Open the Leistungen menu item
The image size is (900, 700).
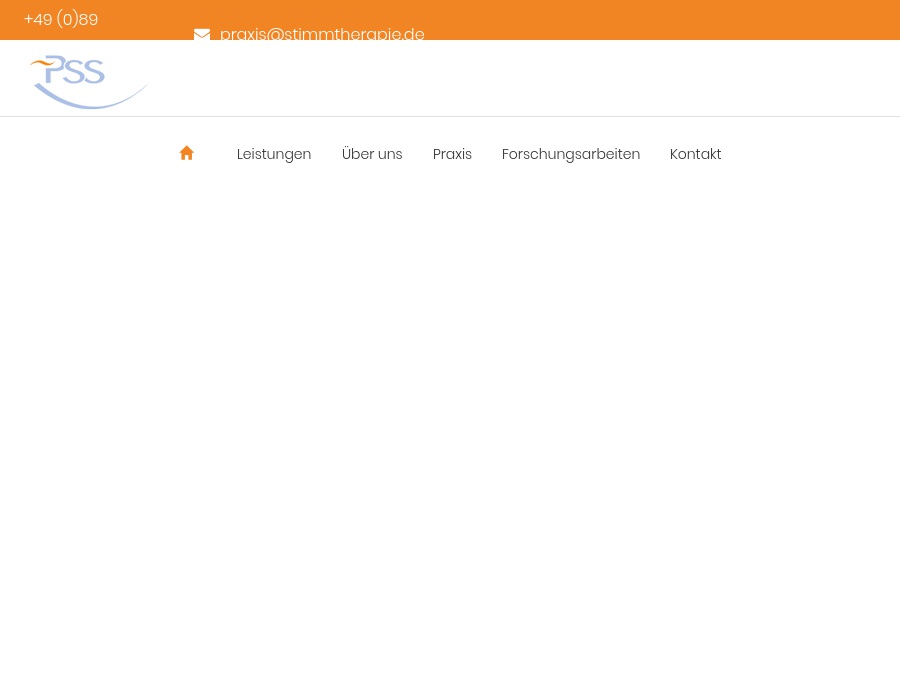coord(274,154)
